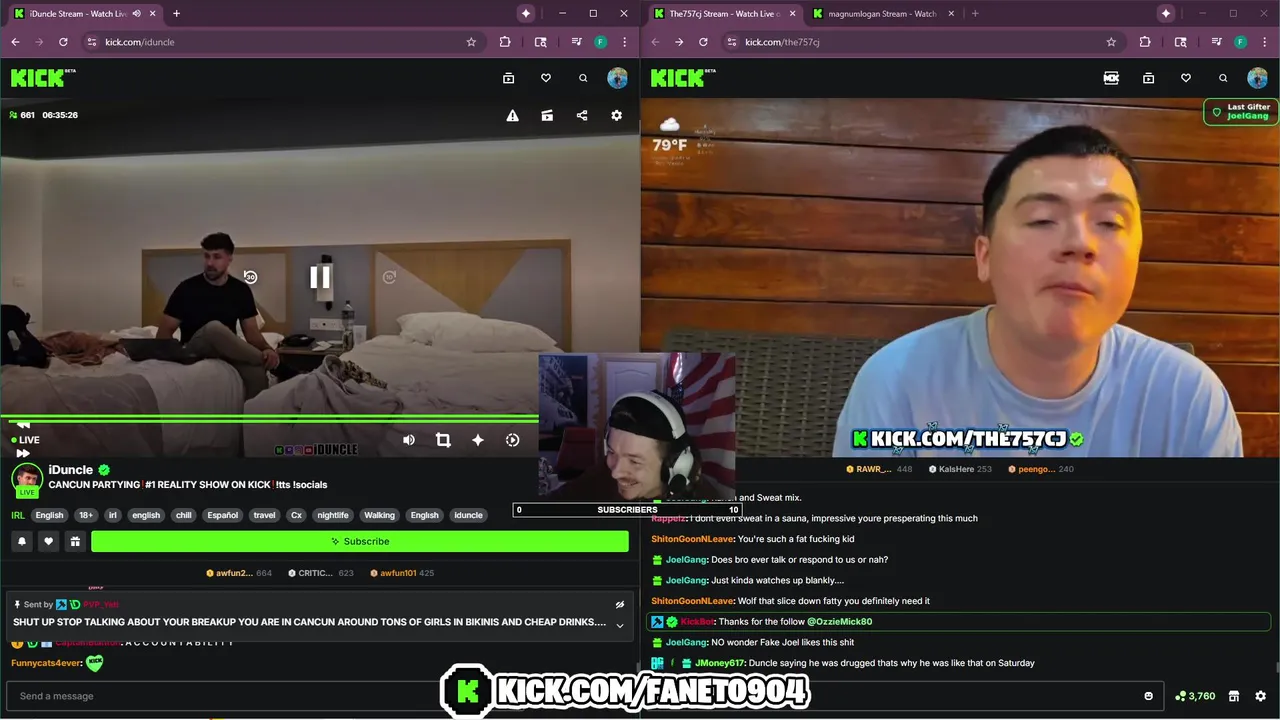The image size is (1280, 720).
Task: Expand the pinned chat message
Action: (619, 625)
